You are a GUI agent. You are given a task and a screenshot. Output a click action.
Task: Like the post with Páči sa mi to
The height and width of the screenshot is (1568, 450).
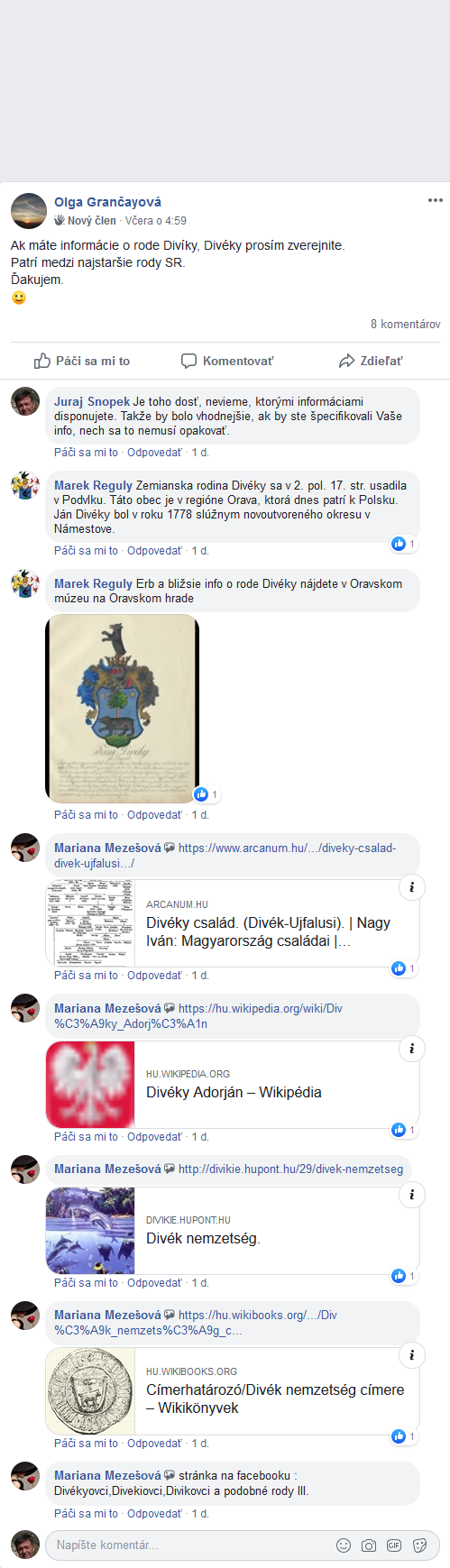coord(82,361)
